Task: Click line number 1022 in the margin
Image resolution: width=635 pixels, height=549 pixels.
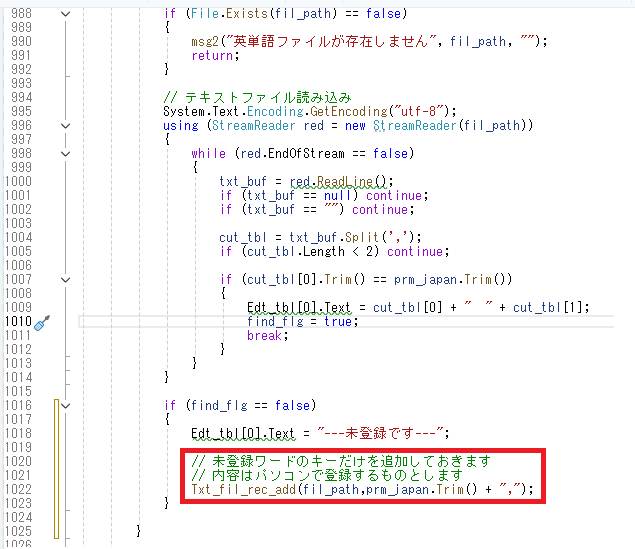Action: tap(16, 490)
